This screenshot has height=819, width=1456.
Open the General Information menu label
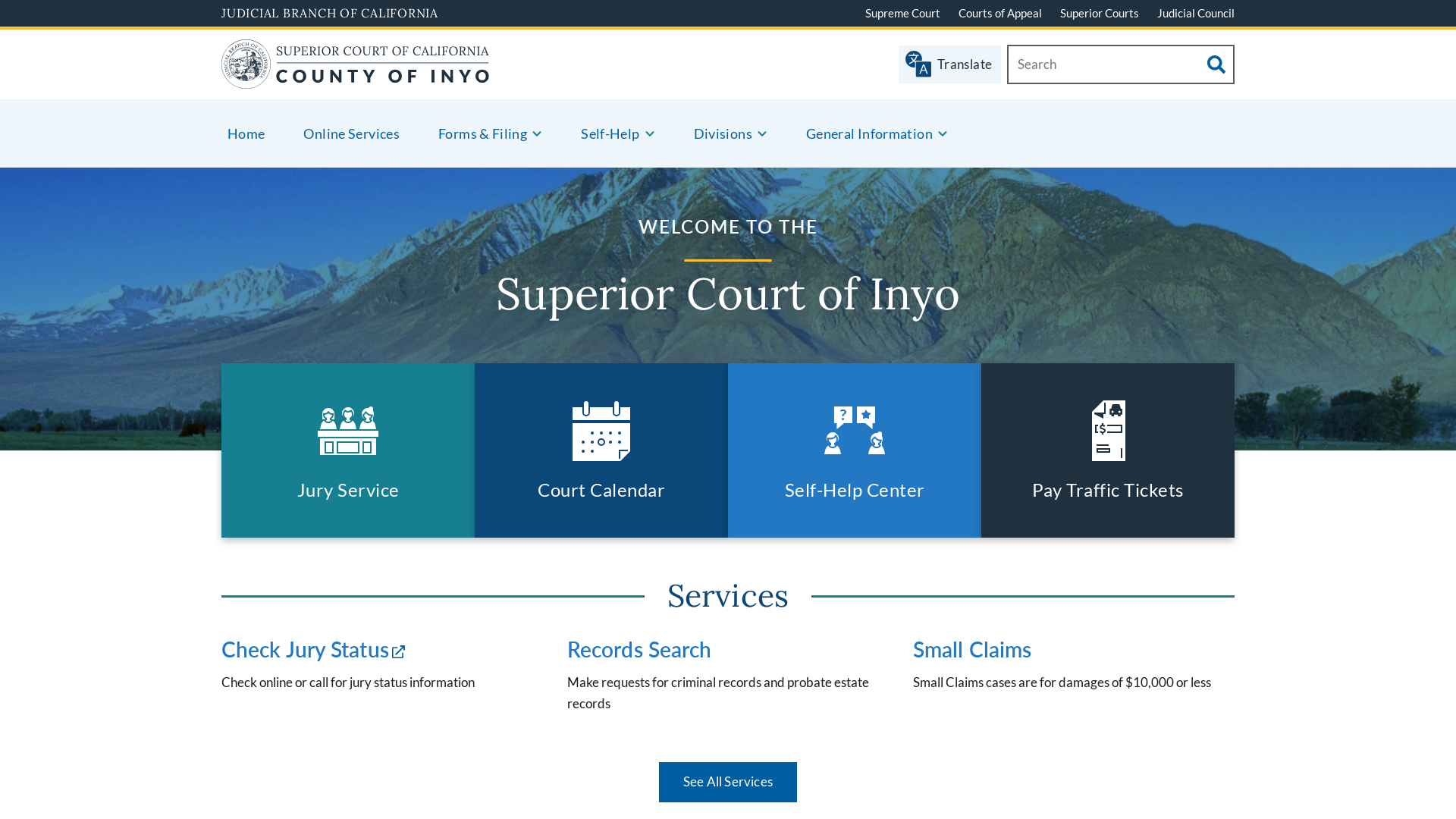[x=869, y=133]
